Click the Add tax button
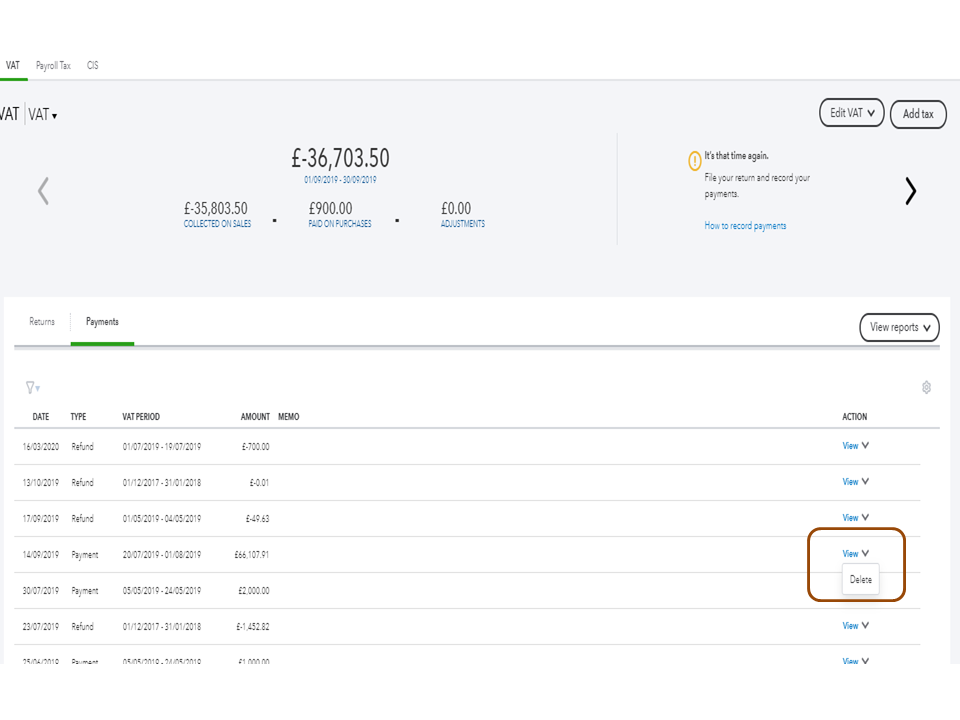 tap(918, 114)
